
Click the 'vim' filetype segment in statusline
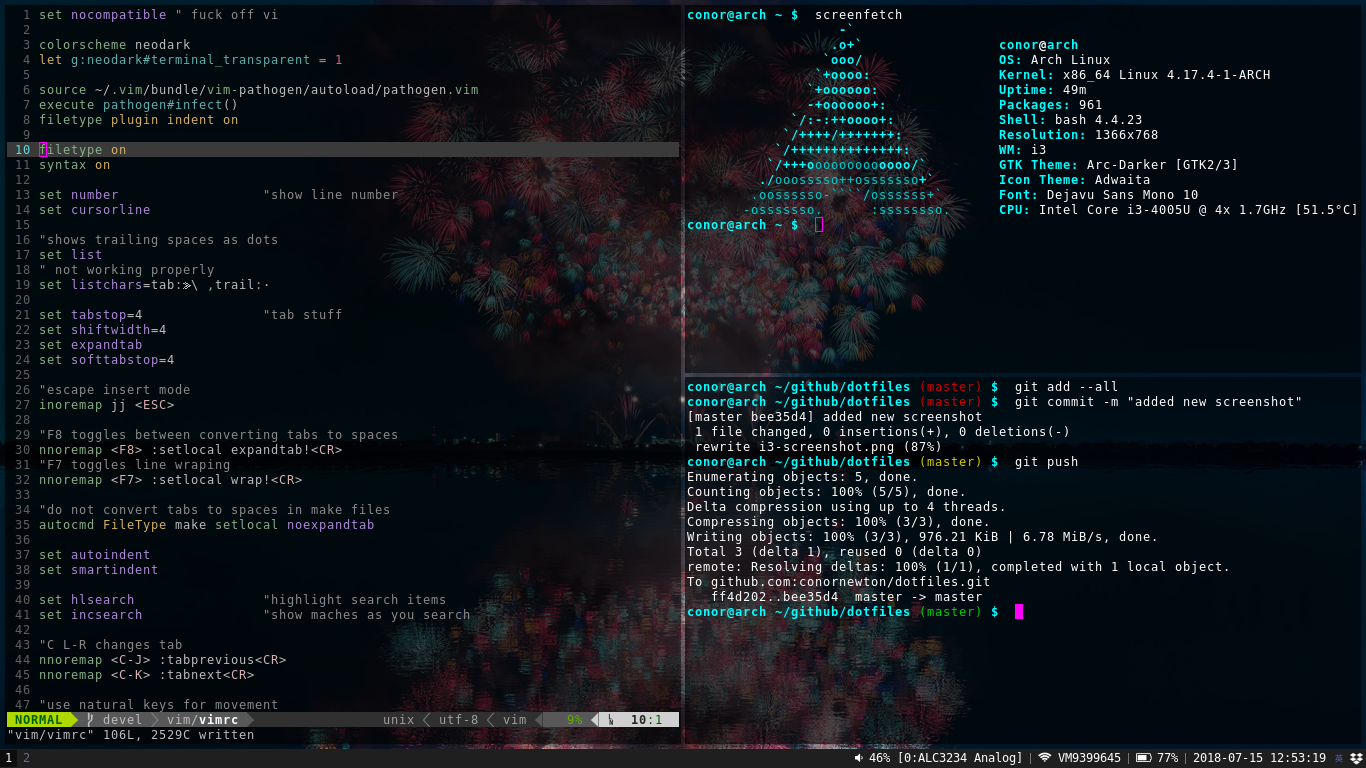(514, 720)
